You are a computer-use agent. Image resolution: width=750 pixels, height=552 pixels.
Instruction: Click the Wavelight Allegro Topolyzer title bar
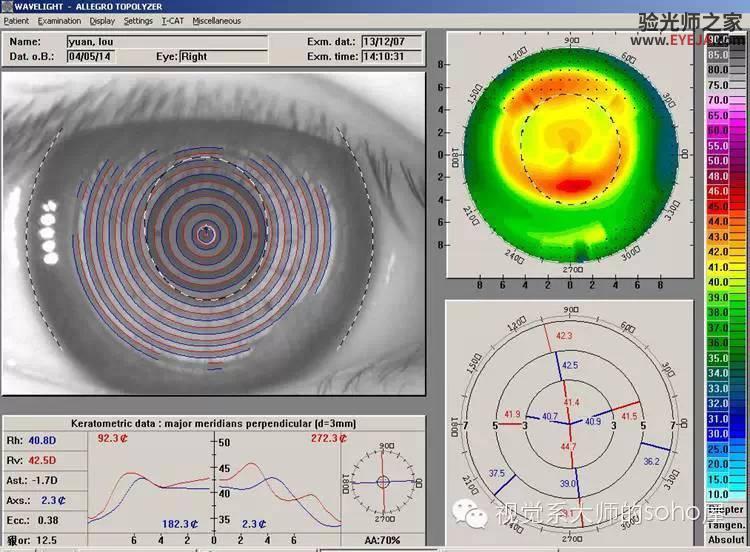[x=375, y=7]
